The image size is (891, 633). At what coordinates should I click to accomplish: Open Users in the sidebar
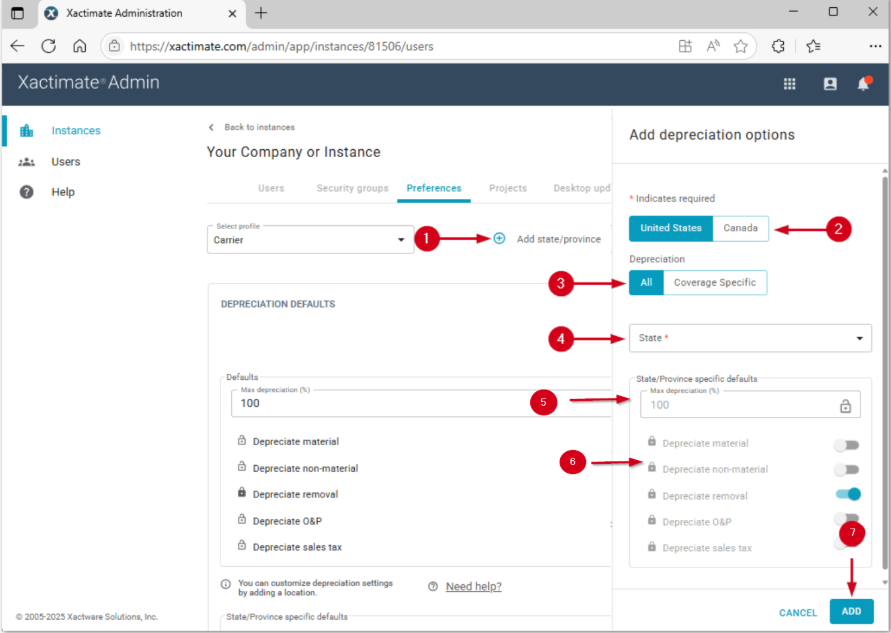pos(66,162)
